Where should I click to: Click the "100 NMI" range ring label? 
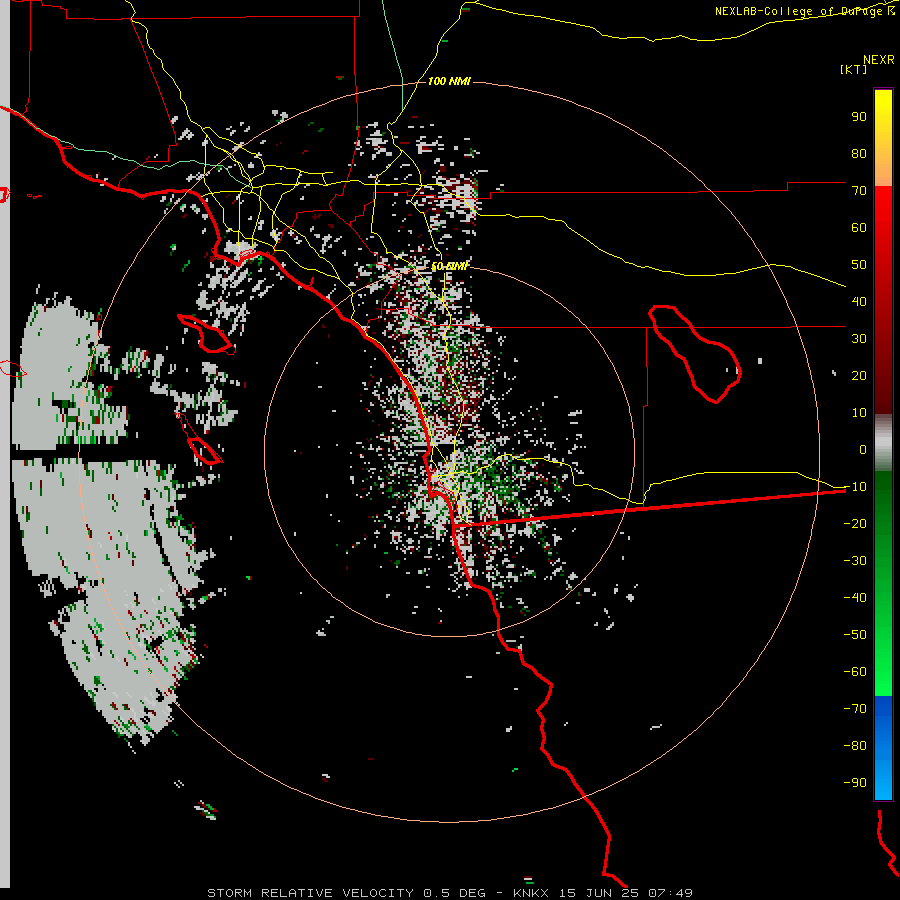point(449,82)
